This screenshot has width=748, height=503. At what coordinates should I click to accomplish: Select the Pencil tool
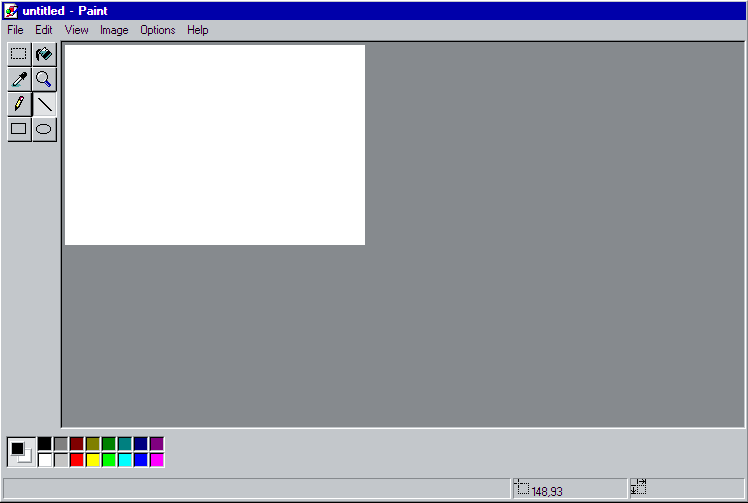(x=19, y=104)
